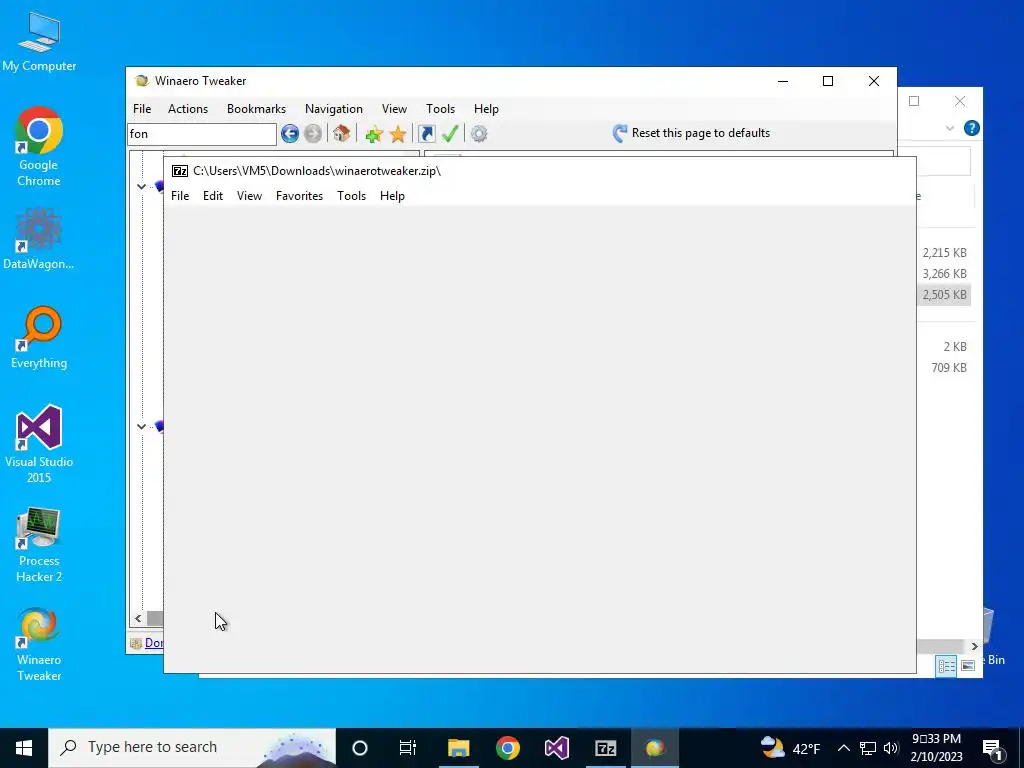Switch to Winaero Tweaker taskbar button

(x=655, y=748)
